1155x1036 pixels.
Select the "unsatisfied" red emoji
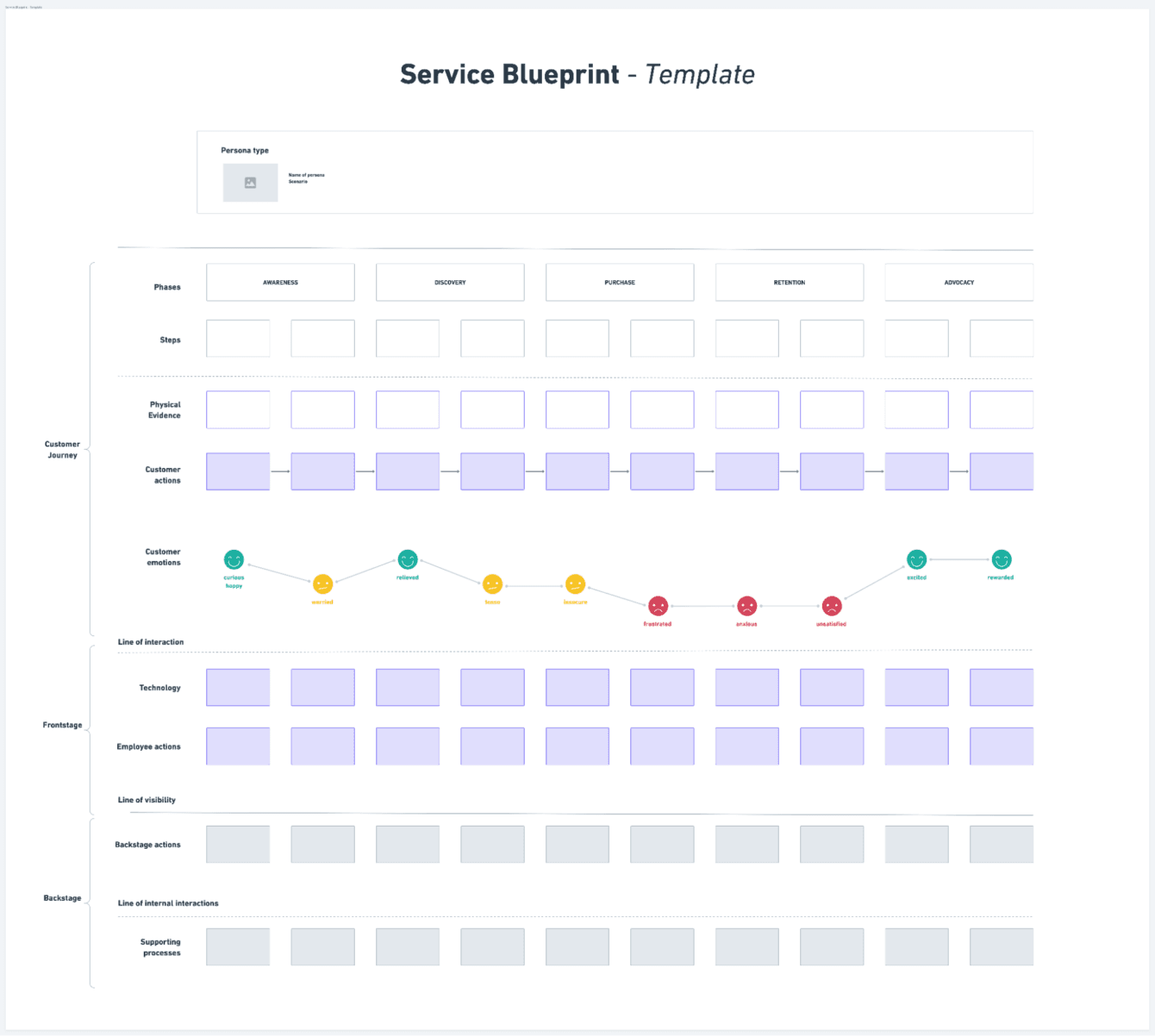(x=831, y=607)
